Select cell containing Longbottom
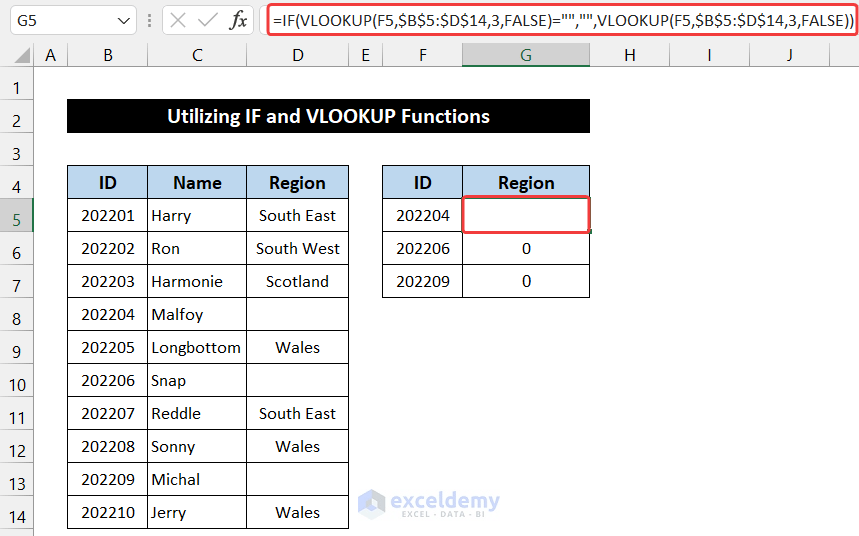859x536 pixels. click(x=197, y=347)
